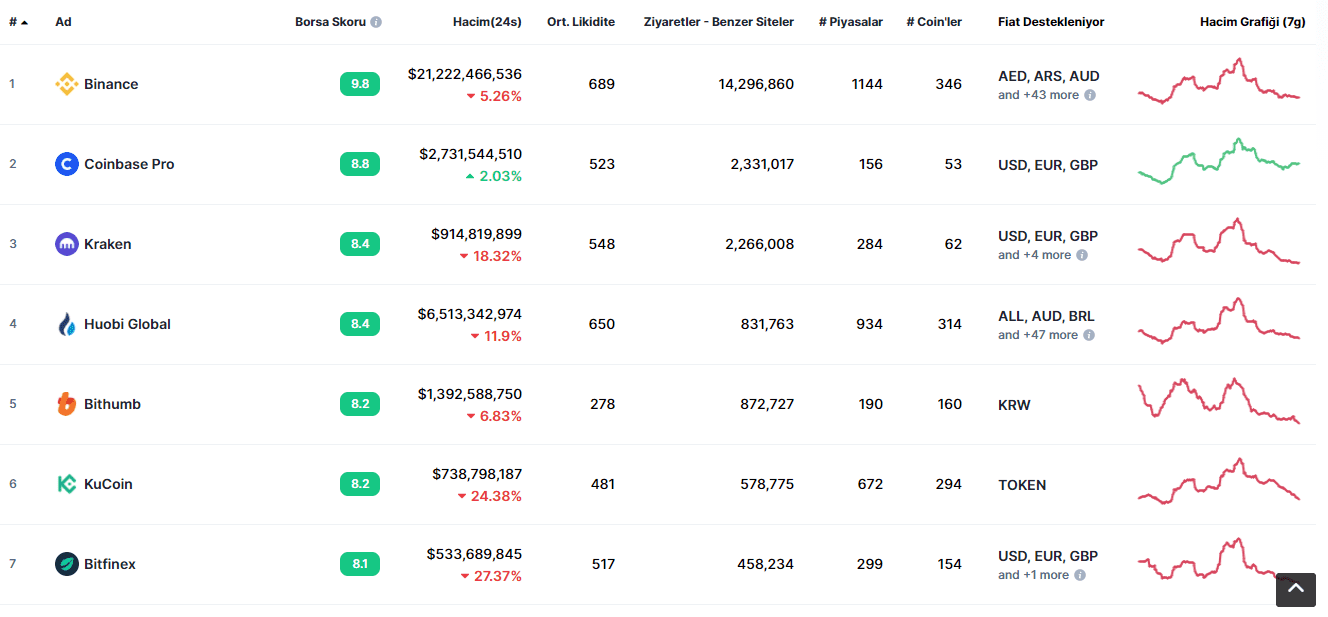Viewport: 1328px width, 617px height.
Task: Click Binance markets count 1144
Action: 867,84
